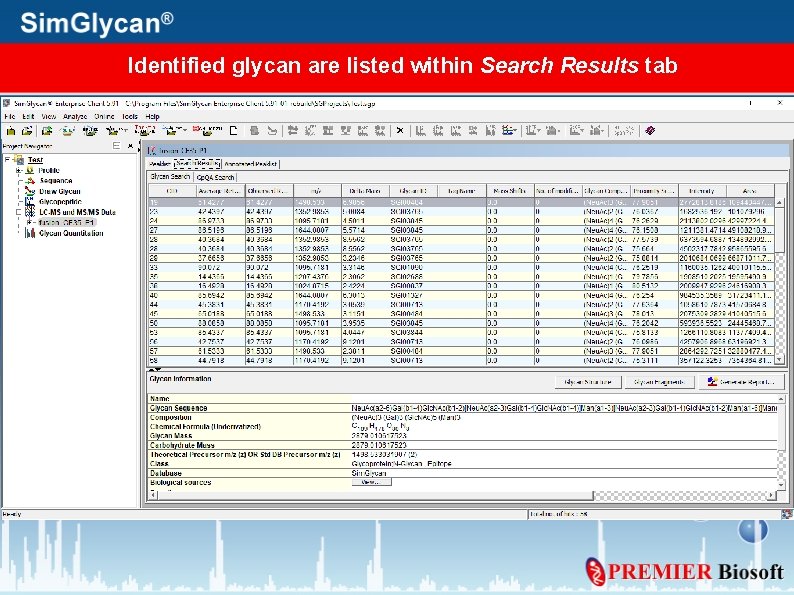
Task: Sort by the Delta Mass column header
Action: [365, 191]
